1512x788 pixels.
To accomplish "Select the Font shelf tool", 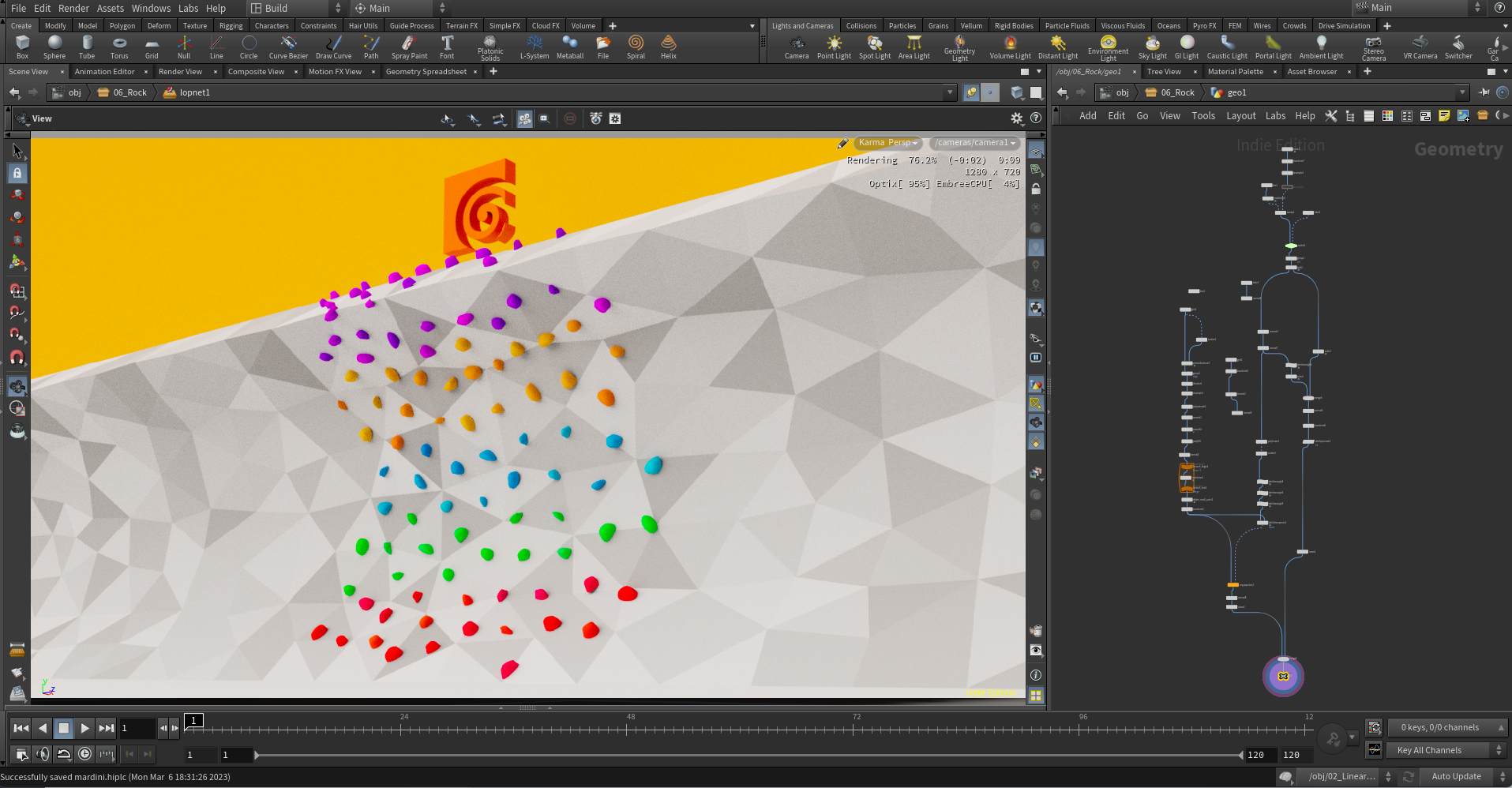I will pos(447,47).
